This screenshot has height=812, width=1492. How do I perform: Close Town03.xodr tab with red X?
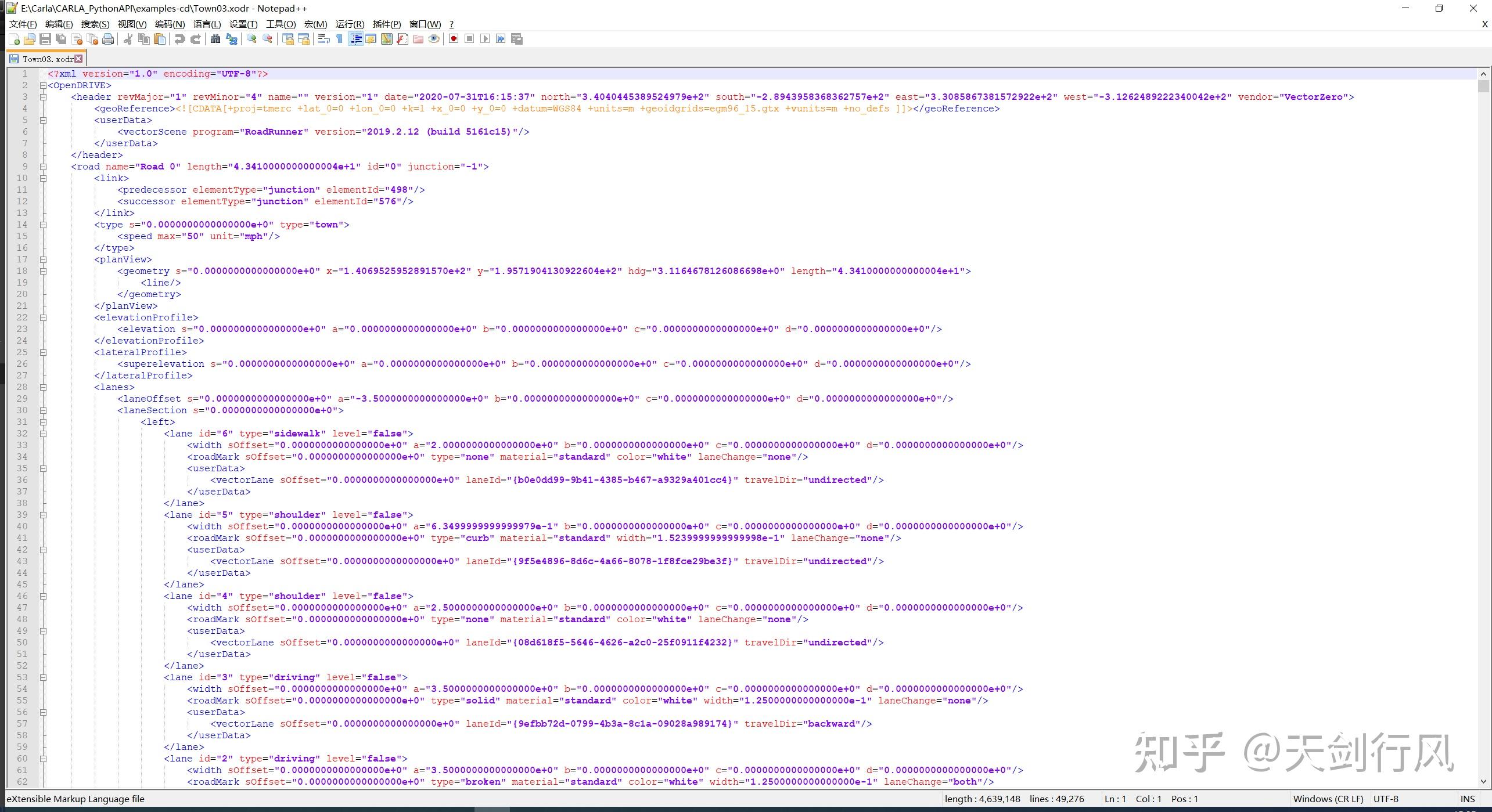[79, 59]
